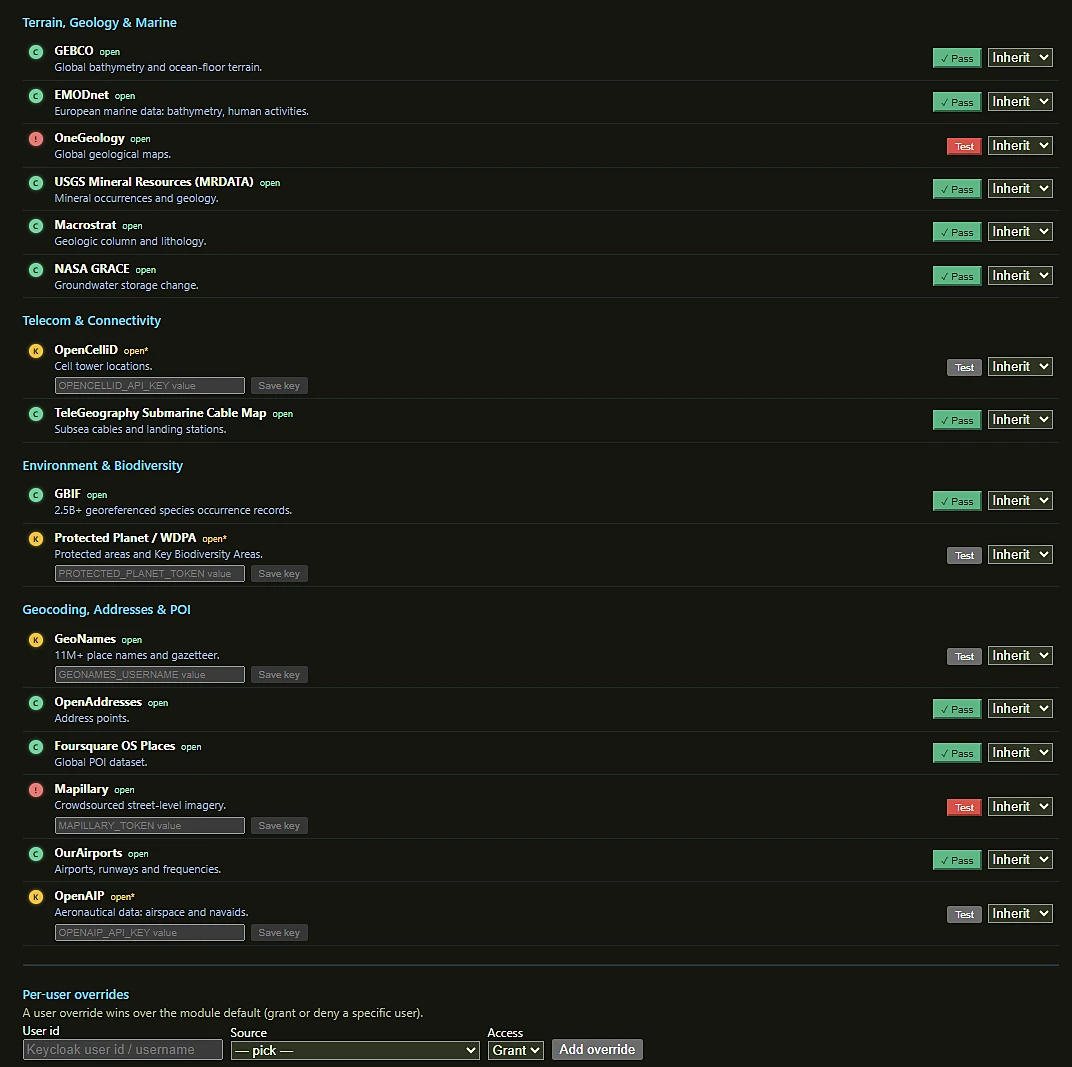Viewport: 1072px width, 1067px height.
Task: Click the yellow key icon beside OpenCelliD
Action: pyautogui.click(x=36, y=351)
